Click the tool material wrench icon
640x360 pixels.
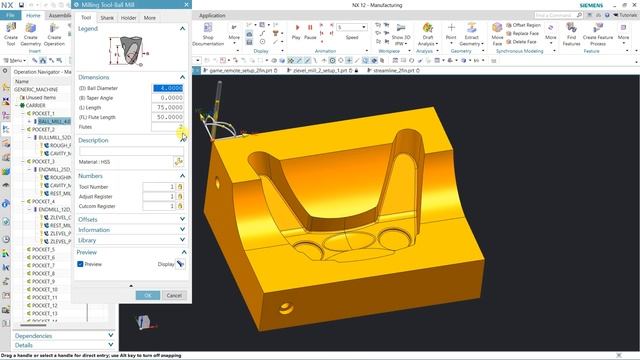pyautogui.click(x=179, y=162)
